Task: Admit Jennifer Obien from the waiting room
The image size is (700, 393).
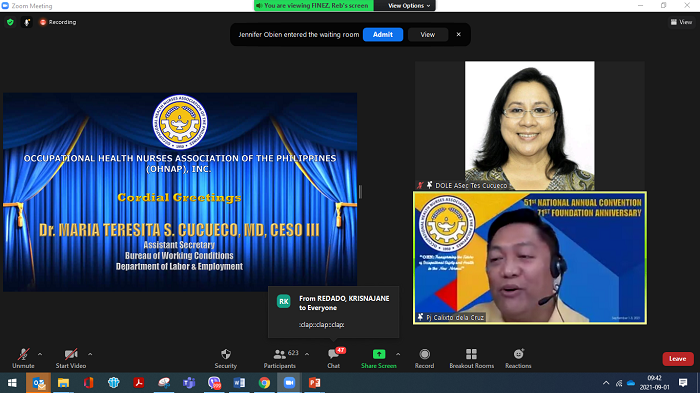Action: (x=383, y=34)
